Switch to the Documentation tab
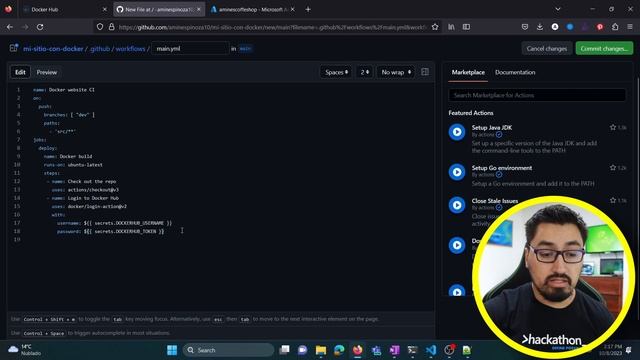The height and width of the screenshot is (360, 640). (x=515, y=72)
